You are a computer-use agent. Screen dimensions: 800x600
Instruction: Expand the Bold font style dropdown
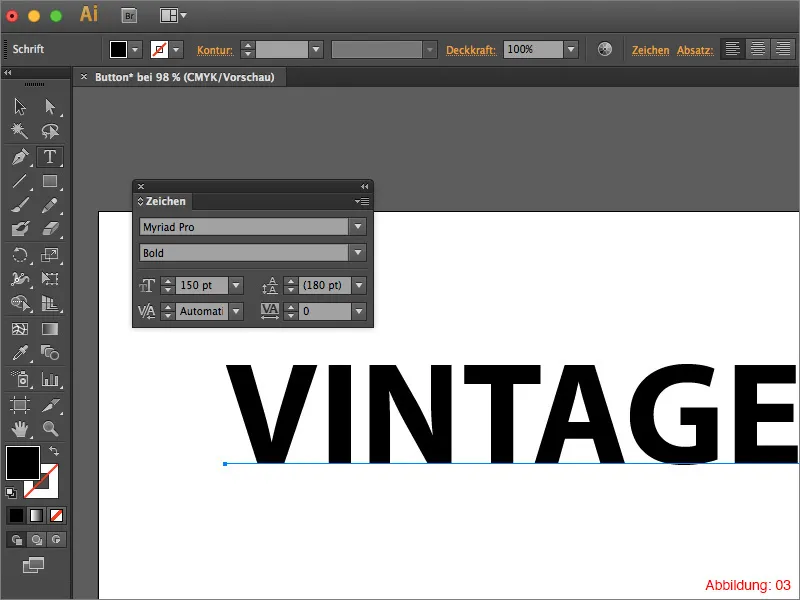(x=358, y=253)
